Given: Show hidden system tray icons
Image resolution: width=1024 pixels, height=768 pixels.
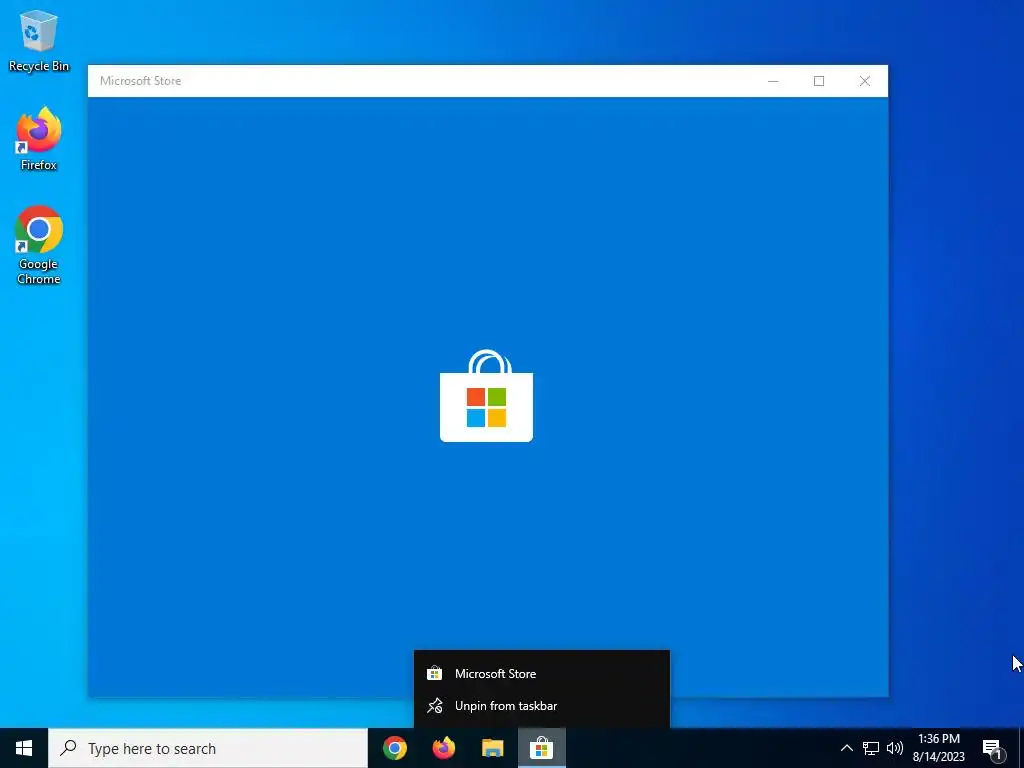Looking at the screenshot, I should [x=846, y=748].
